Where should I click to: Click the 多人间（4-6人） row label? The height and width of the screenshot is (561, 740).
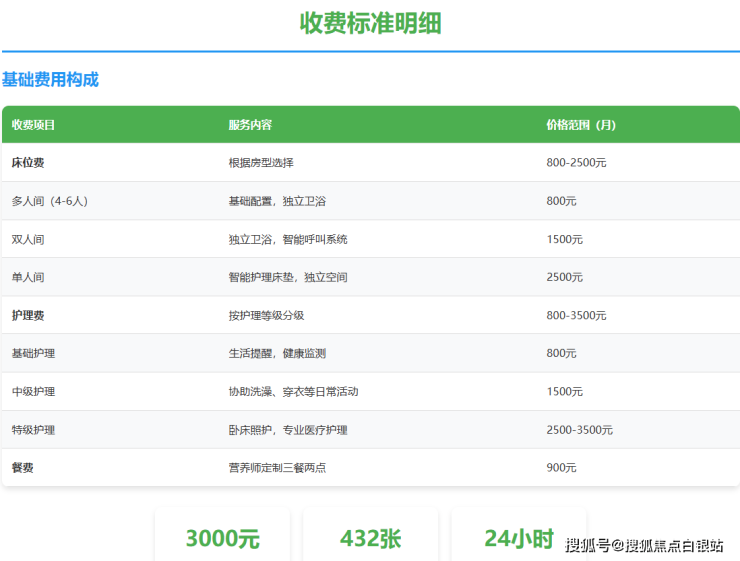point(50,201)
